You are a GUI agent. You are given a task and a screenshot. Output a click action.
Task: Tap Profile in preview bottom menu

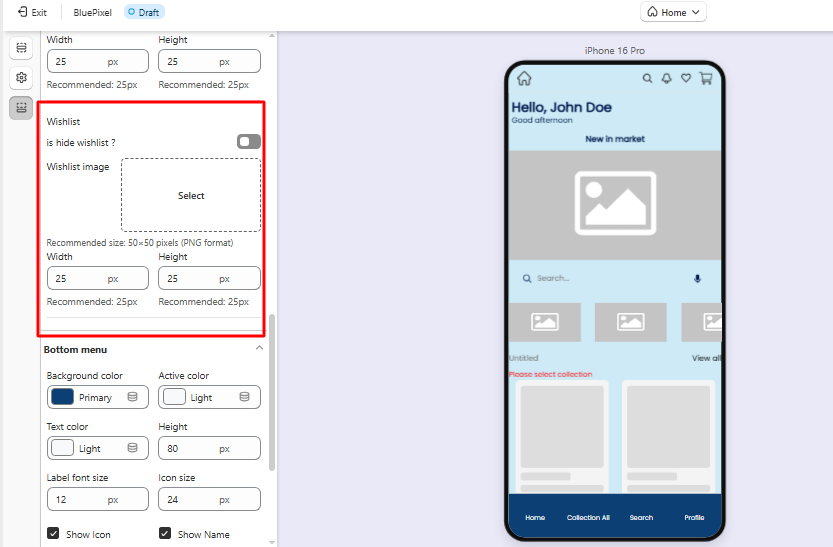694,518
